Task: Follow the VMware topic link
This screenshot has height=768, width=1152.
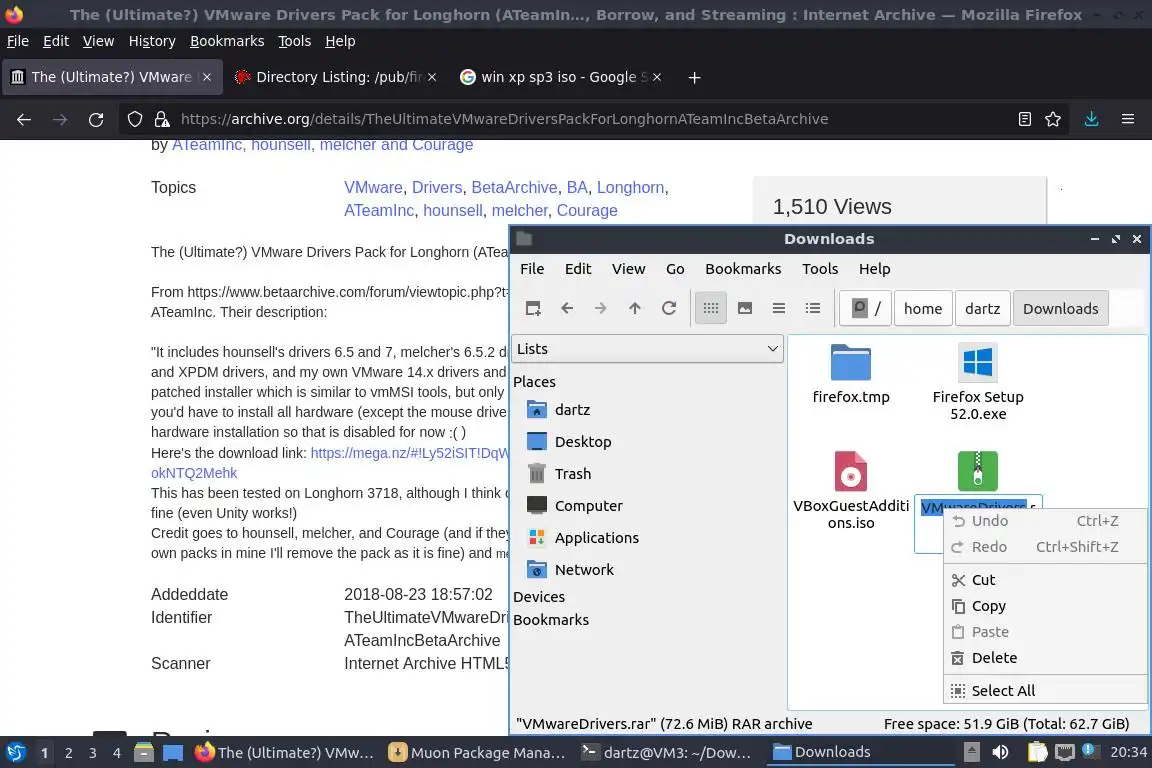Action: coord(373,187)
